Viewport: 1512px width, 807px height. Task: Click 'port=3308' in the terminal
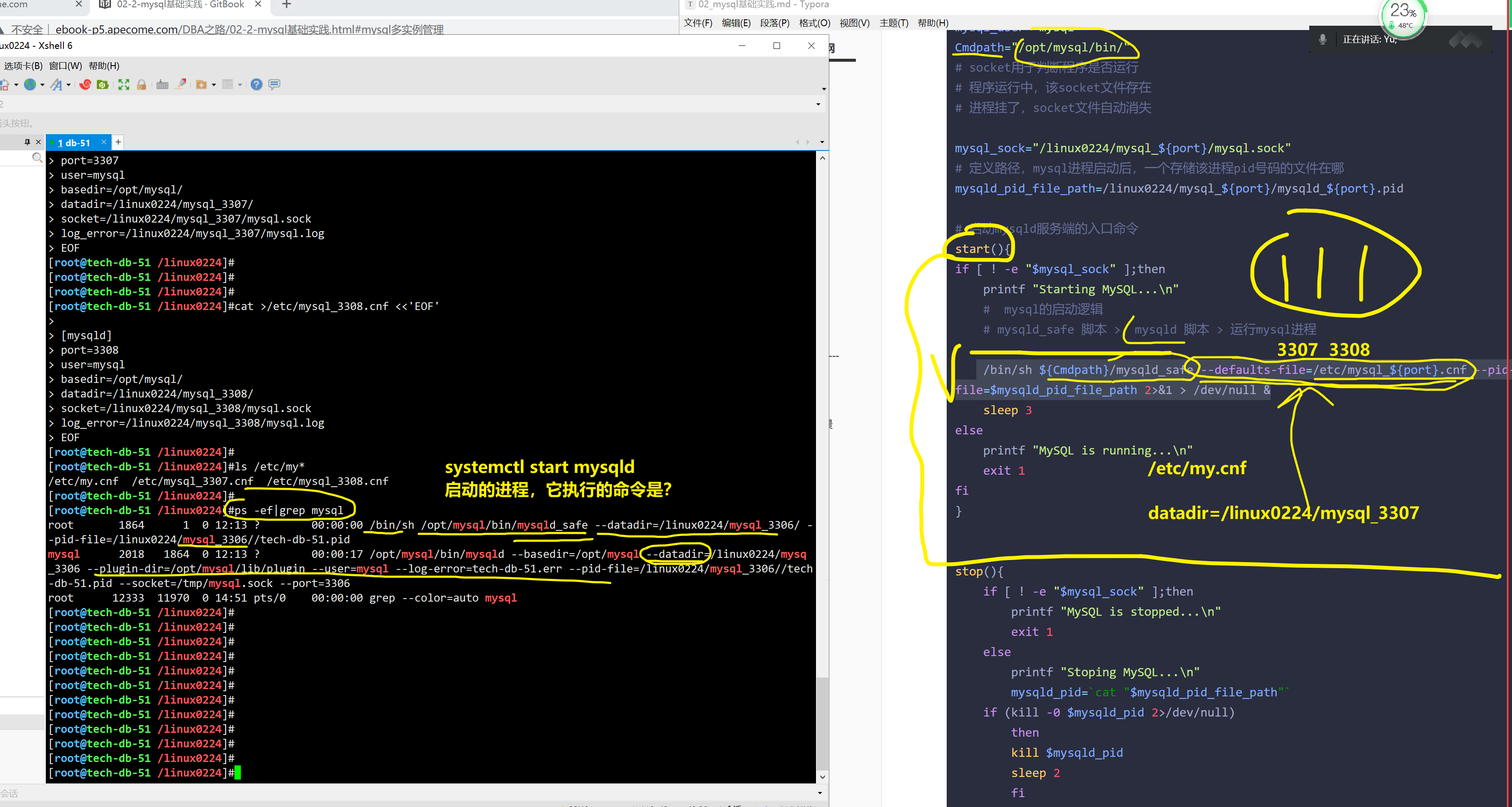point(90,350)
